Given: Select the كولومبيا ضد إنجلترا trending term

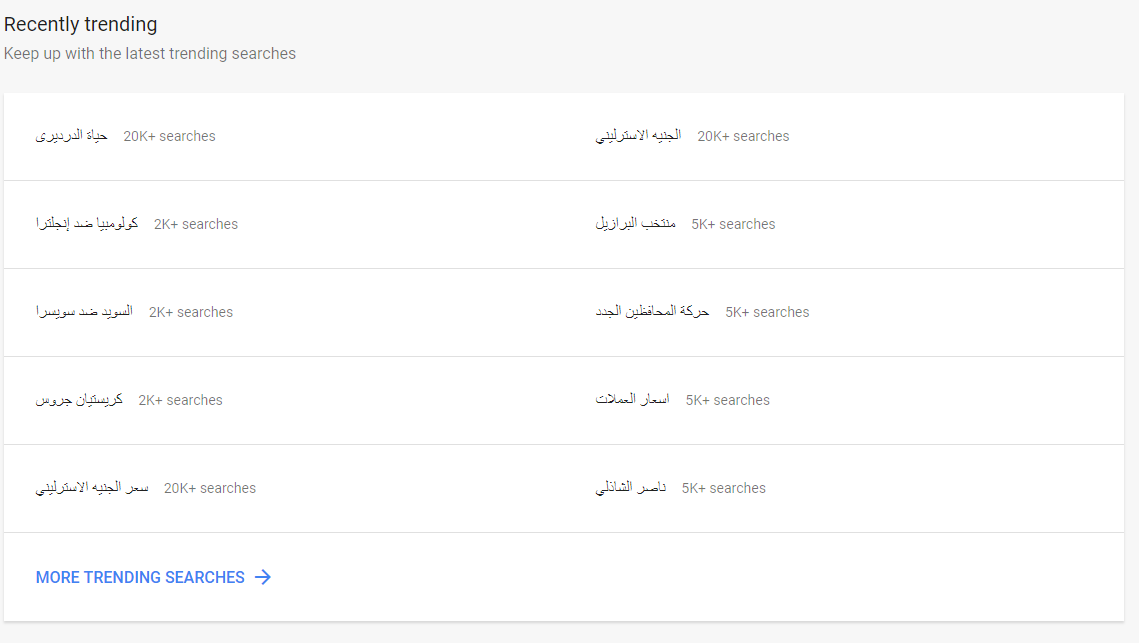Looking at the screenshot, I should click(x=87, y=224).
